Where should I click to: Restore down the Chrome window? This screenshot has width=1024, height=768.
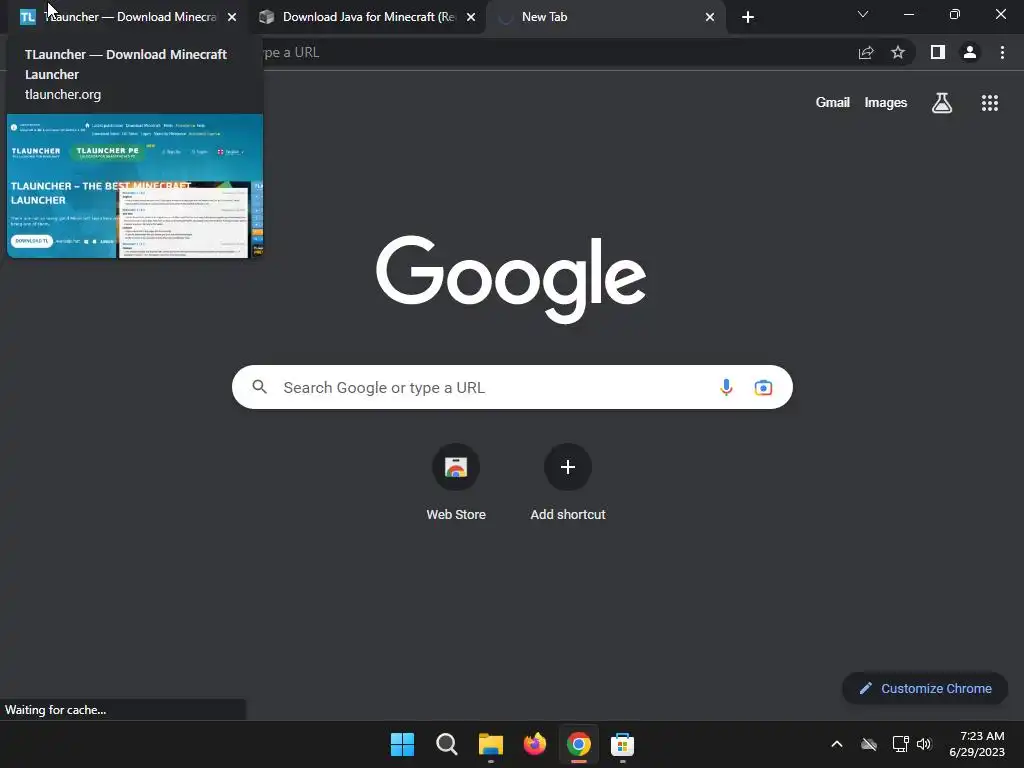coord(955,14)
